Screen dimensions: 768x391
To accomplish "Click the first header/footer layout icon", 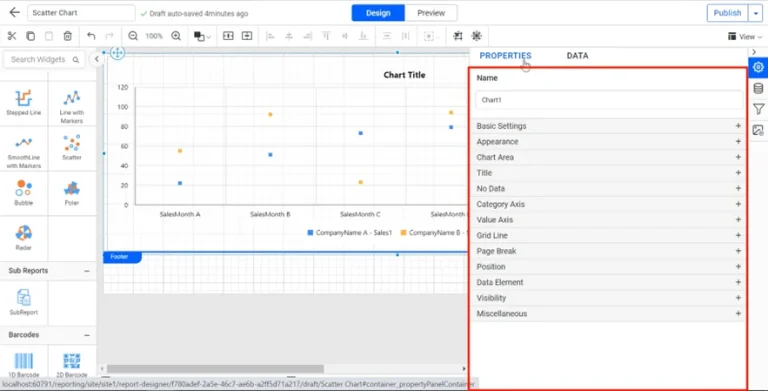I will pyautogui.click(x=228, y=36).
